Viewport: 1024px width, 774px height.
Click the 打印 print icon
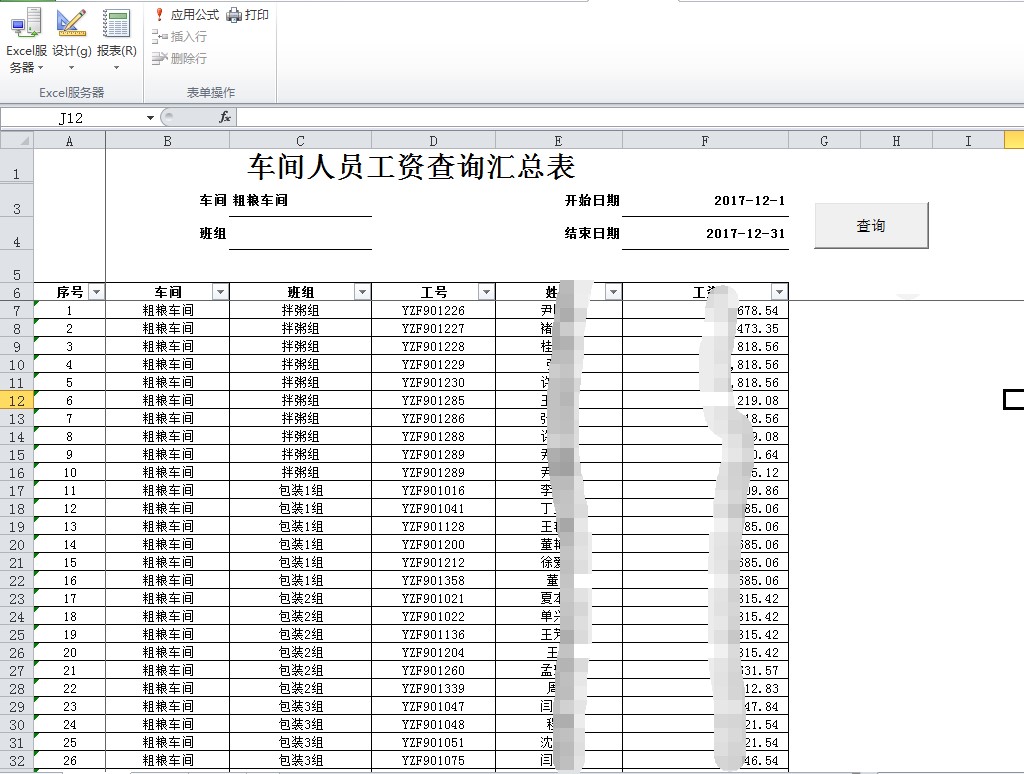point(247,15)
